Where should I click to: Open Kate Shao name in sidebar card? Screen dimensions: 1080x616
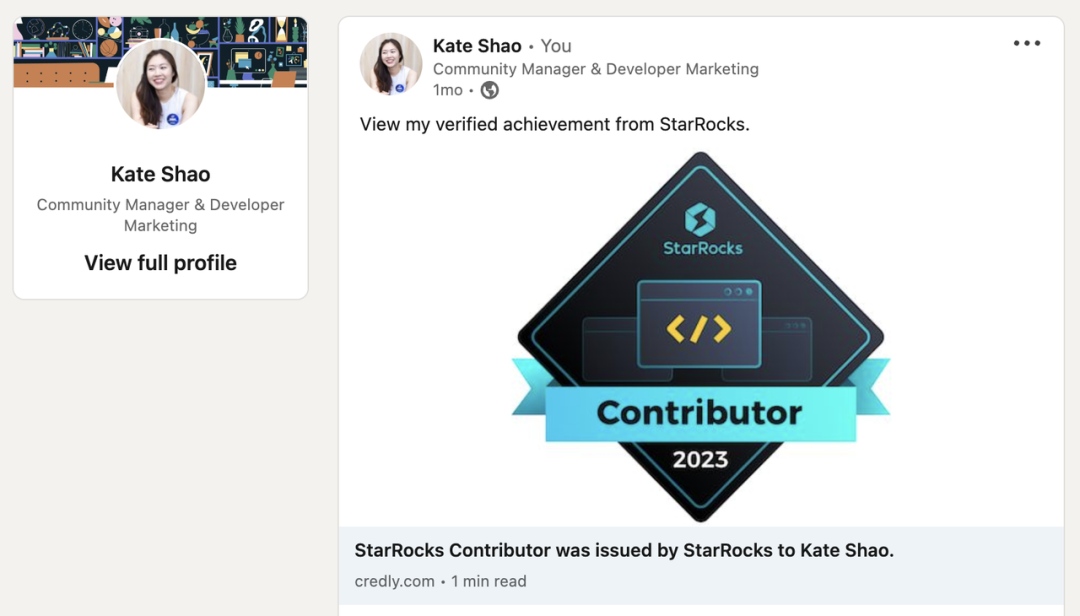(160, 174)
